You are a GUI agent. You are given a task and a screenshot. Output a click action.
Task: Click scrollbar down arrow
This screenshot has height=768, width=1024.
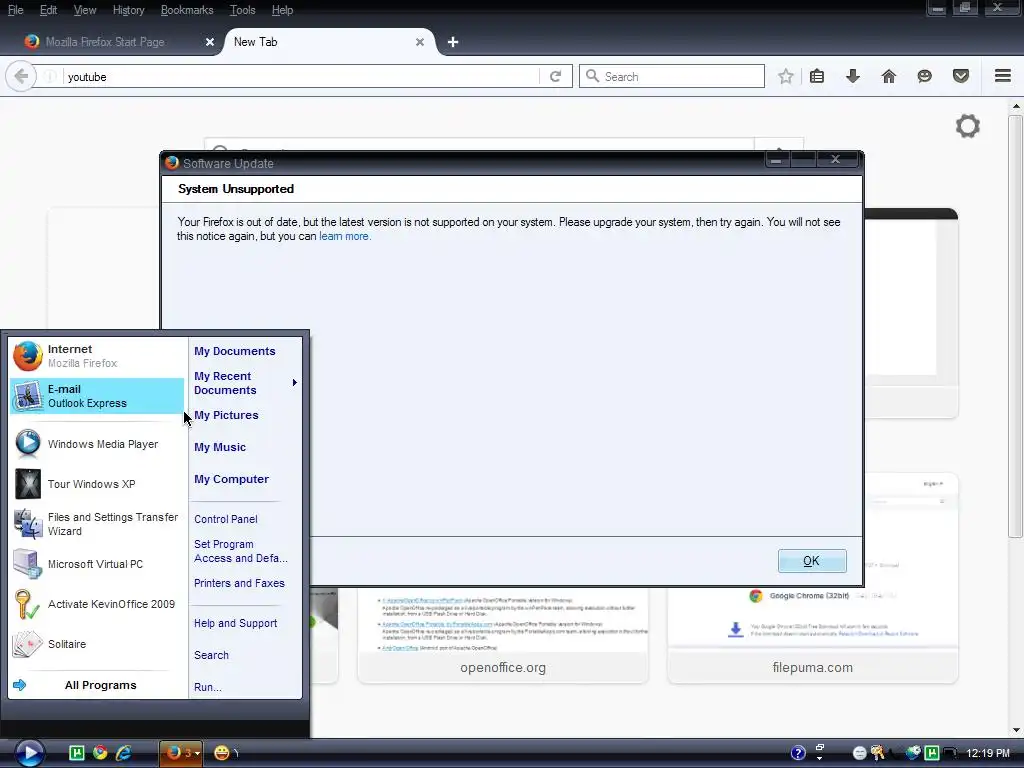[x=1016, y=729]
